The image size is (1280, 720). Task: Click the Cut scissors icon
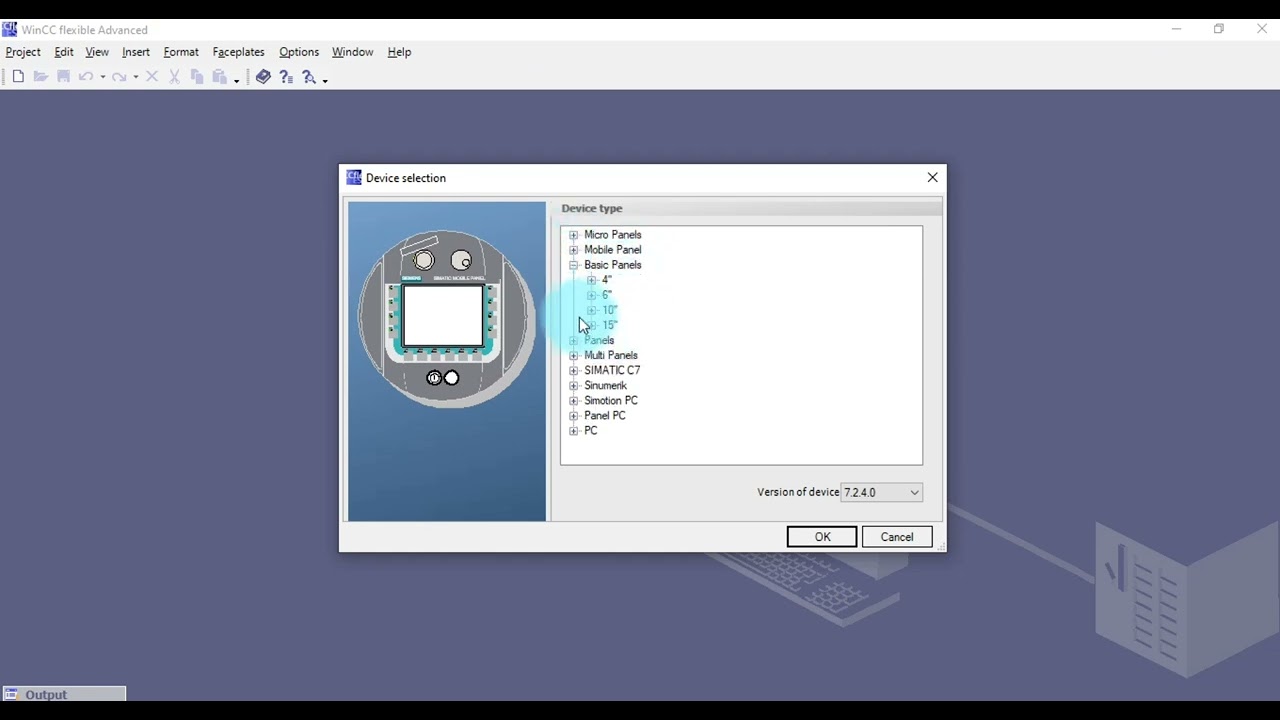point(174,77)
